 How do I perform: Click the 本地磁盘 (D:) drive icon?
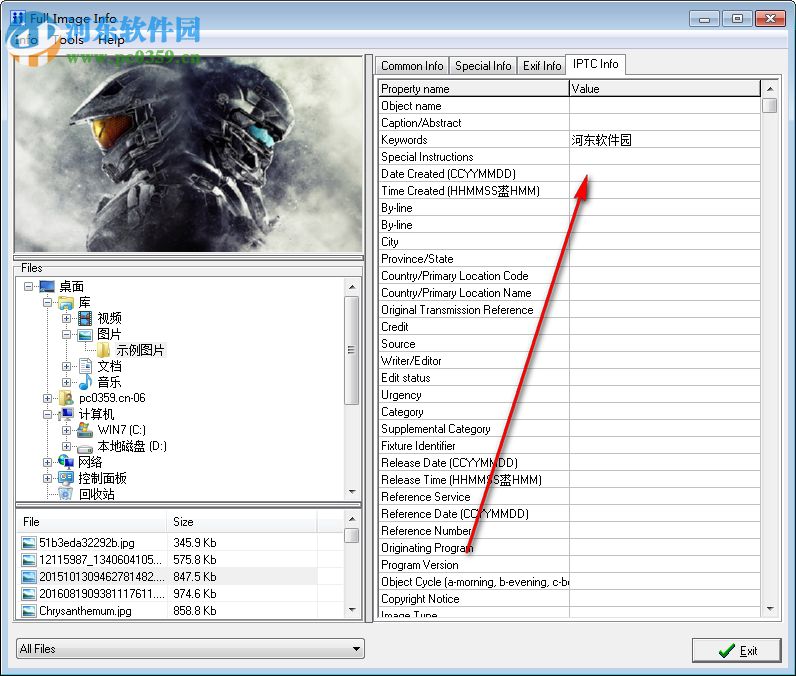(x=85, y=447)
